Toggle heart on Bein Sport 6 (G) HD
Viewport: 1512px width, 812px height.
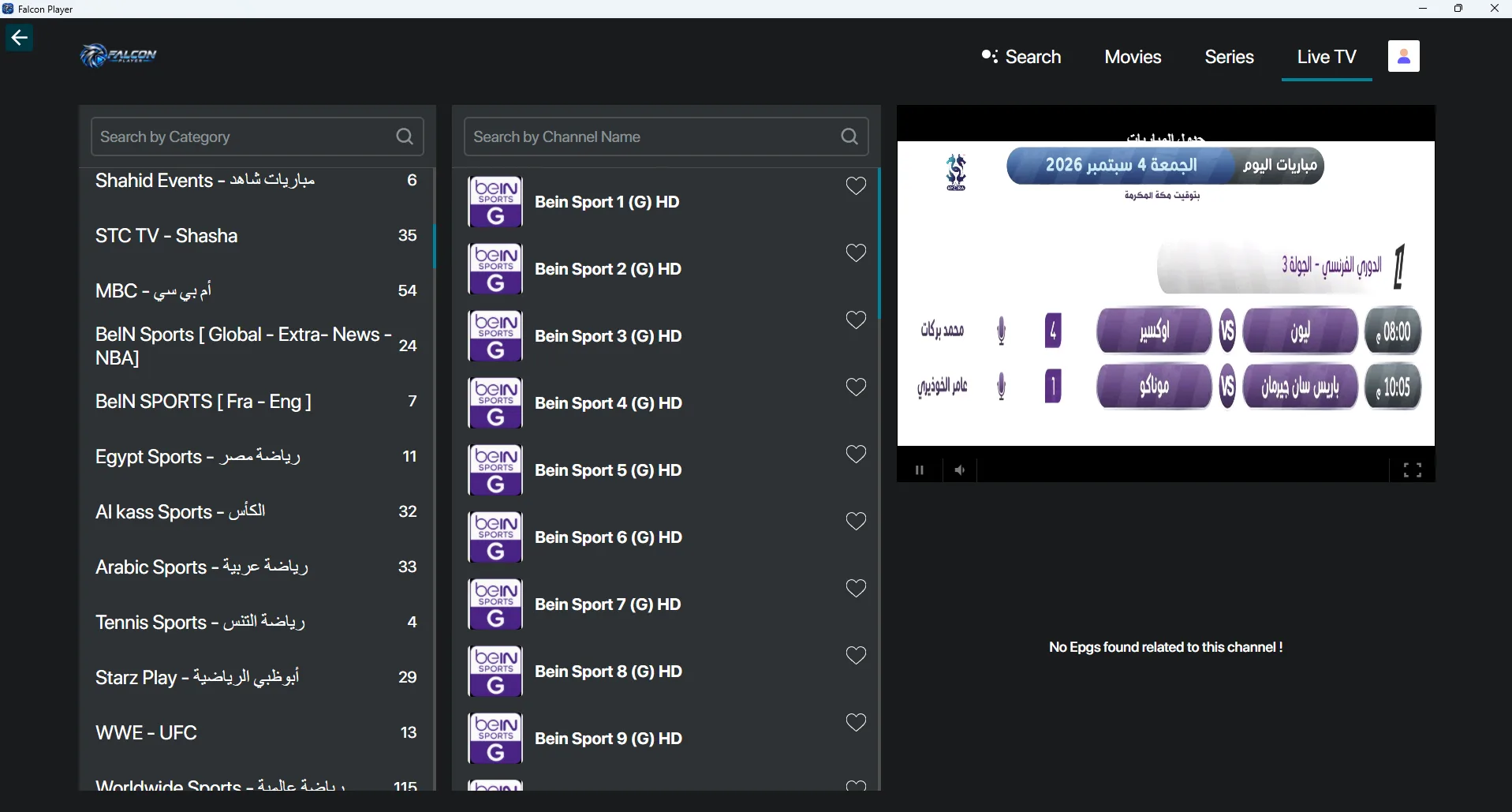[856, 522]
